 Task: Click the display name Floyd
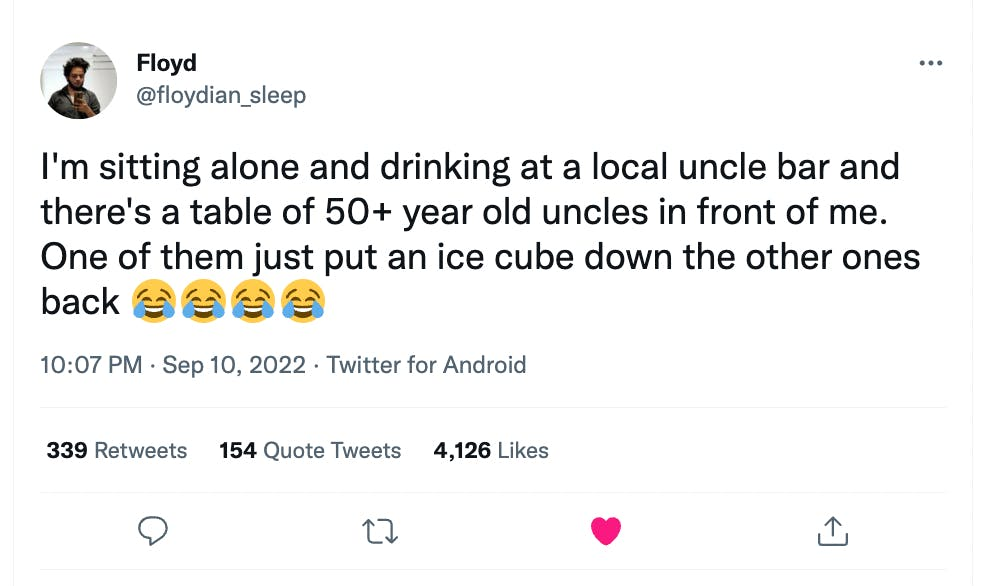166,63
